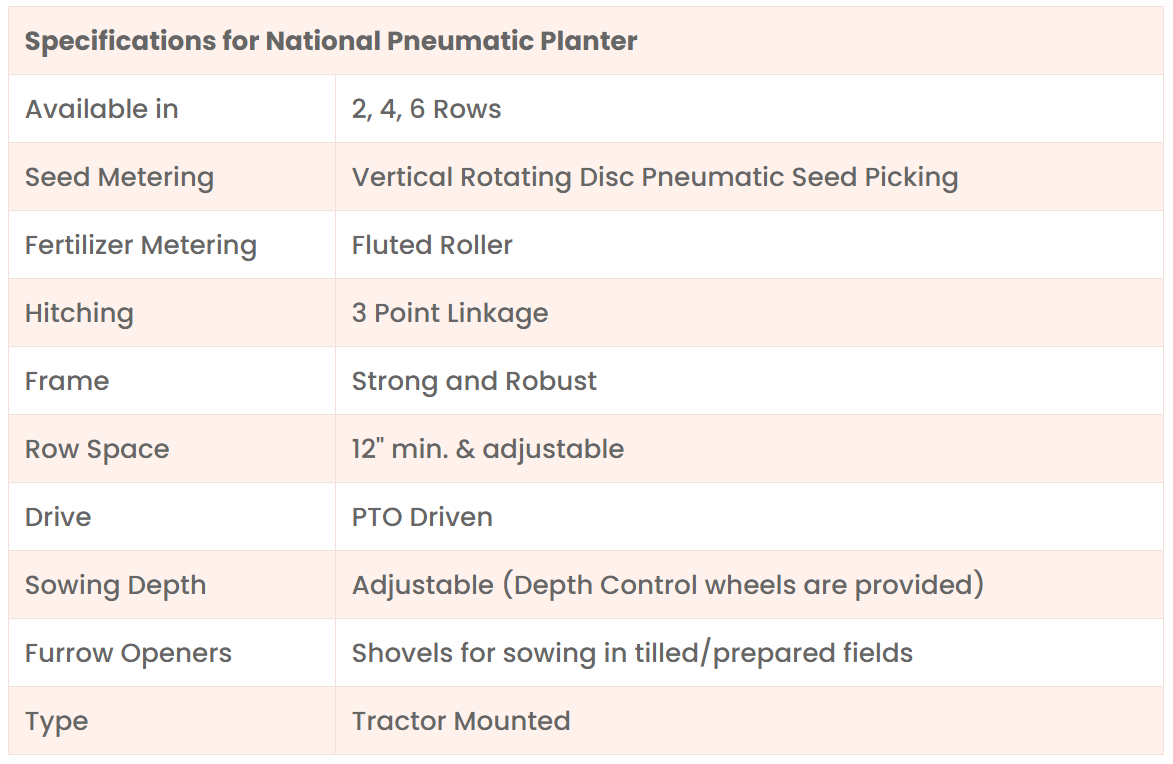The image size is (1173, 764).
Task: Click the 'Available in' row label
Action: click(x=102, y=109)
